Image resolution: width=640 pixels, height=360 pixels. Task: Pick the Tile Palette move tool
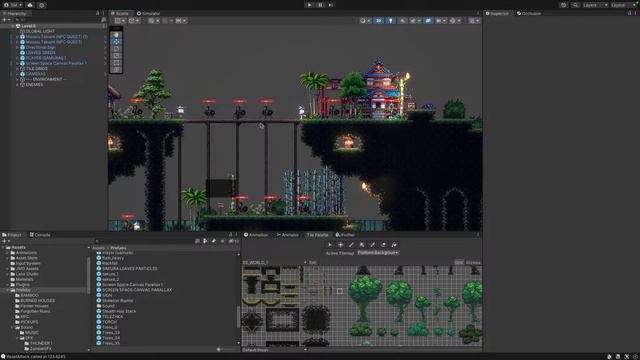click(x=340, y=244)
